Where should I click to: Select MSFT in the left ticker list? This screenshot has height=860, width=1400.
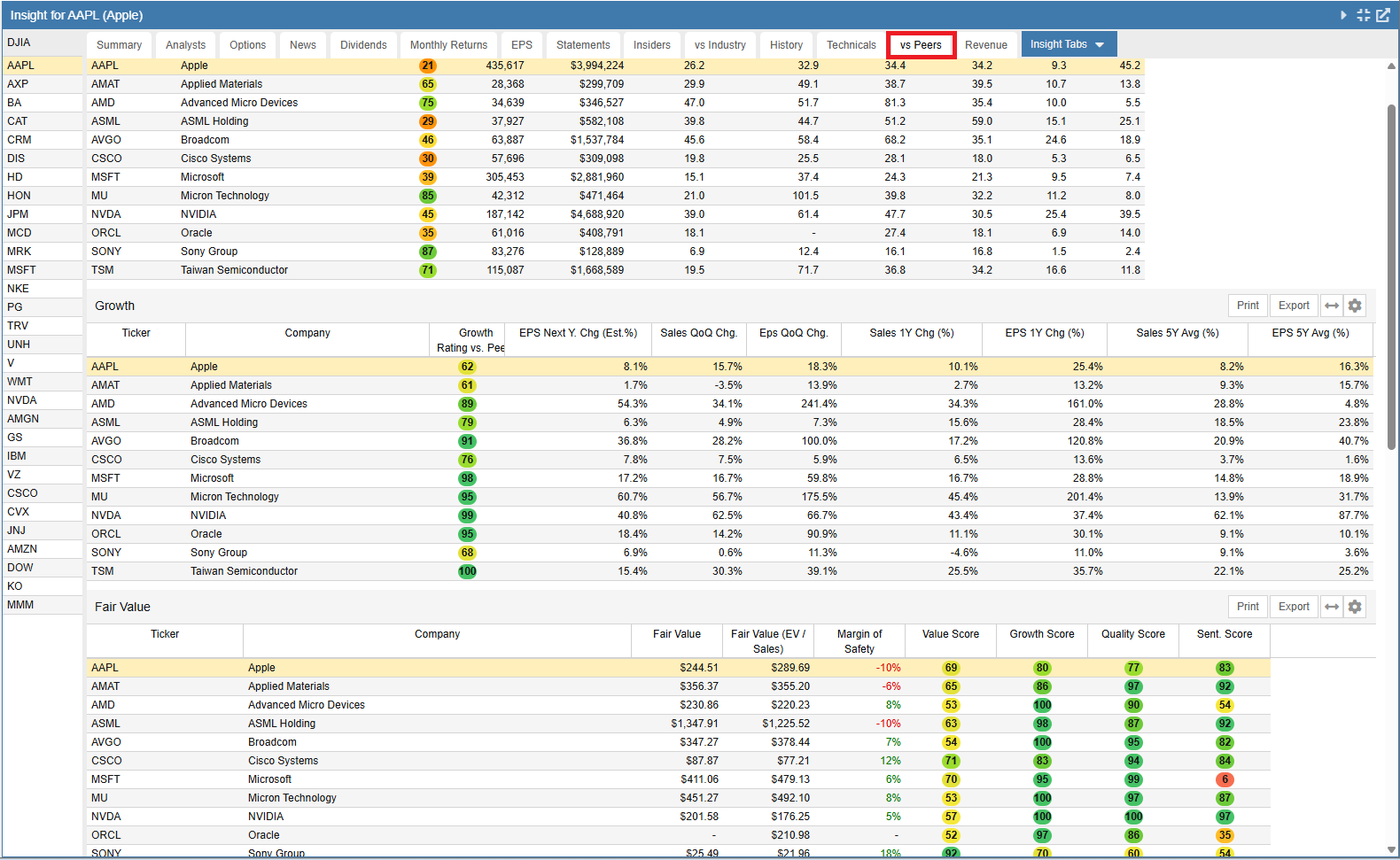[43, 270]
